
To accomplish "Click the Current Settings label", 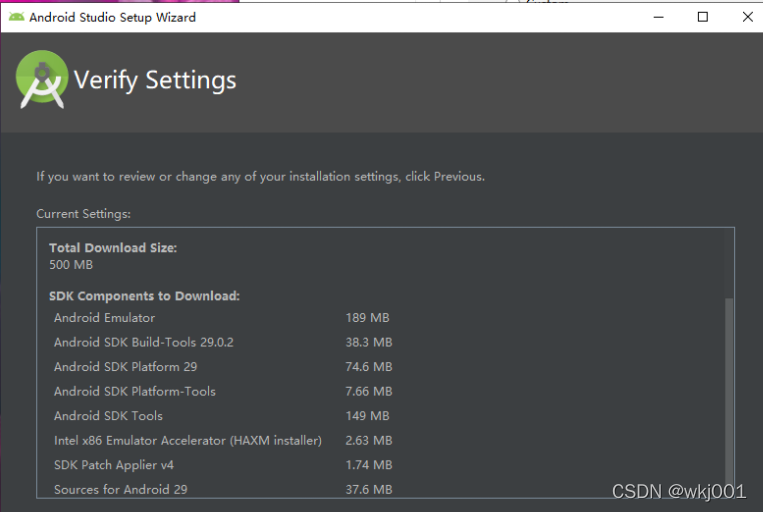I will (x=83, y=214).
